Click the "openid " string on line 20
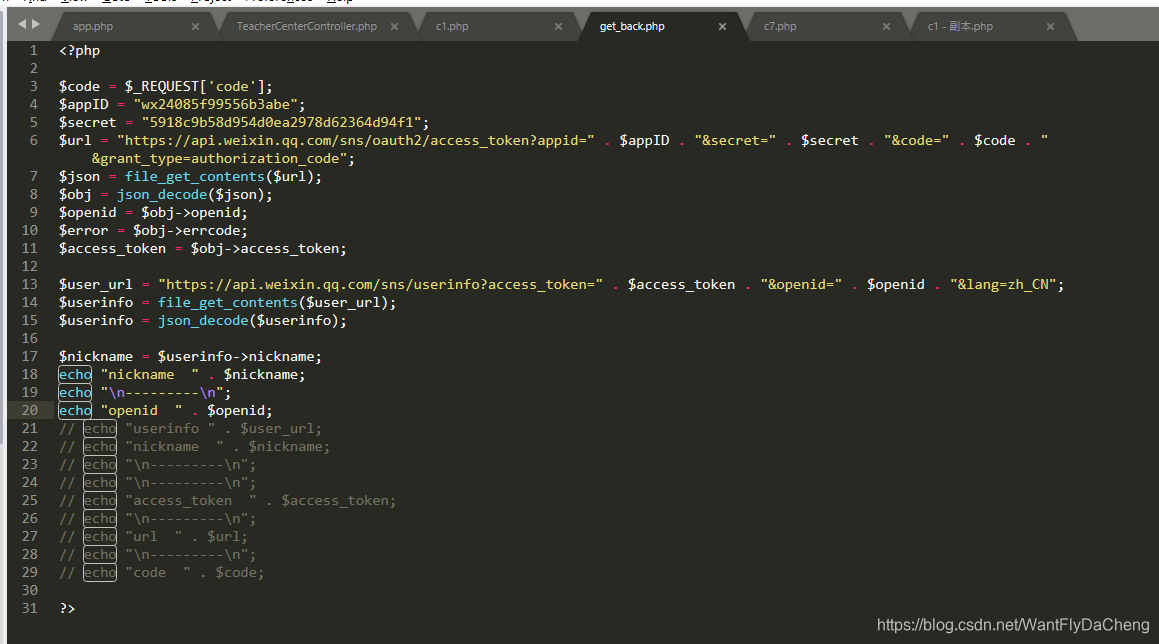 pyautogui.click(x=141, y=411)
